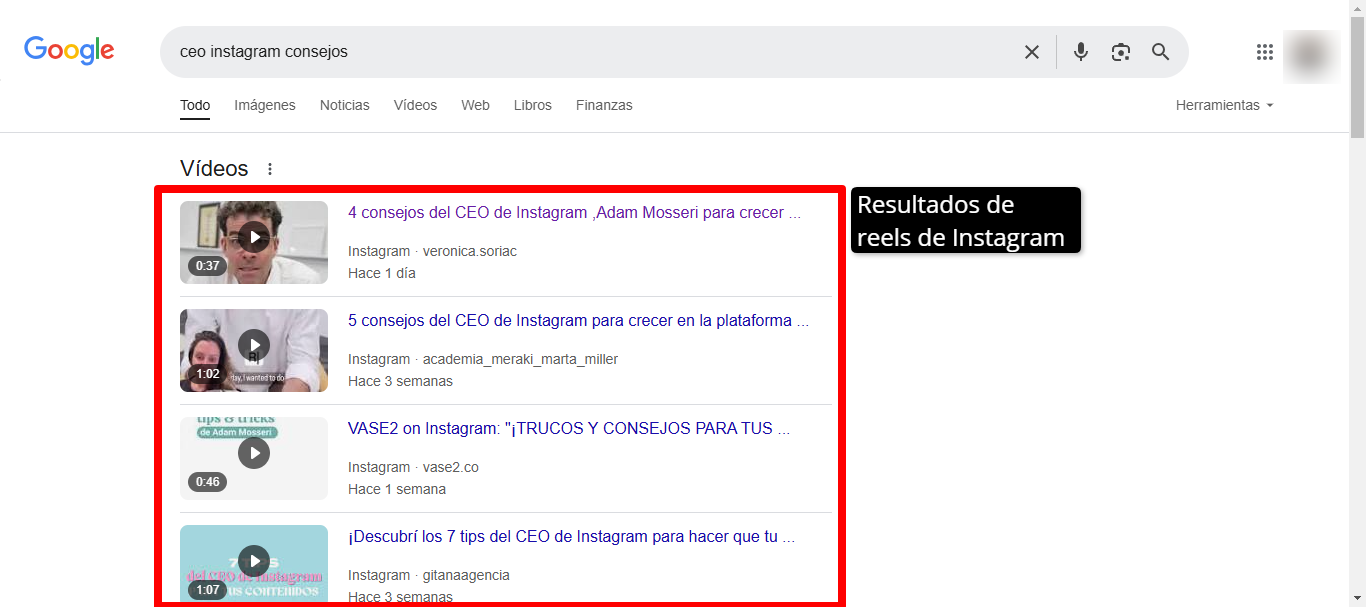Start voice search with microphone icon
Viewport: 1366px width, 607px height.
(x=1081, y=52)
